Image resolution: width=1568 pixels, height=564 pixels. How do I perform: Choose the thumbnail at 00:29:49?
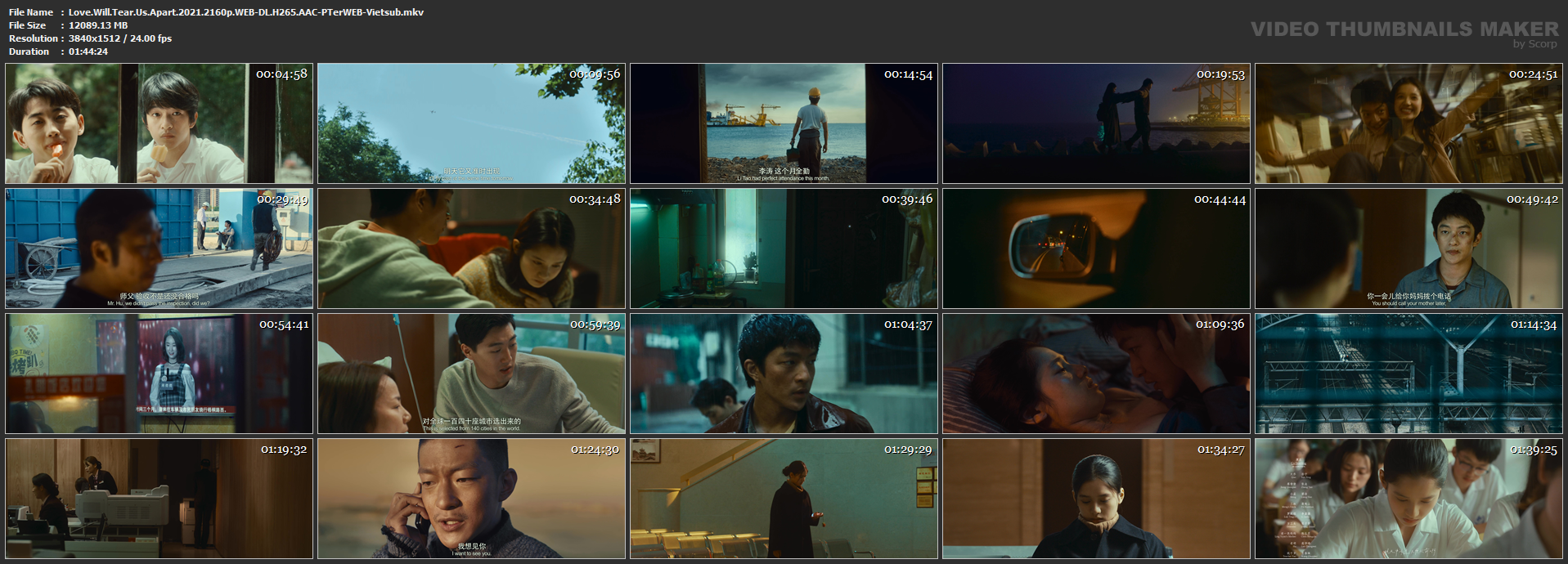[x=159, y=248]
